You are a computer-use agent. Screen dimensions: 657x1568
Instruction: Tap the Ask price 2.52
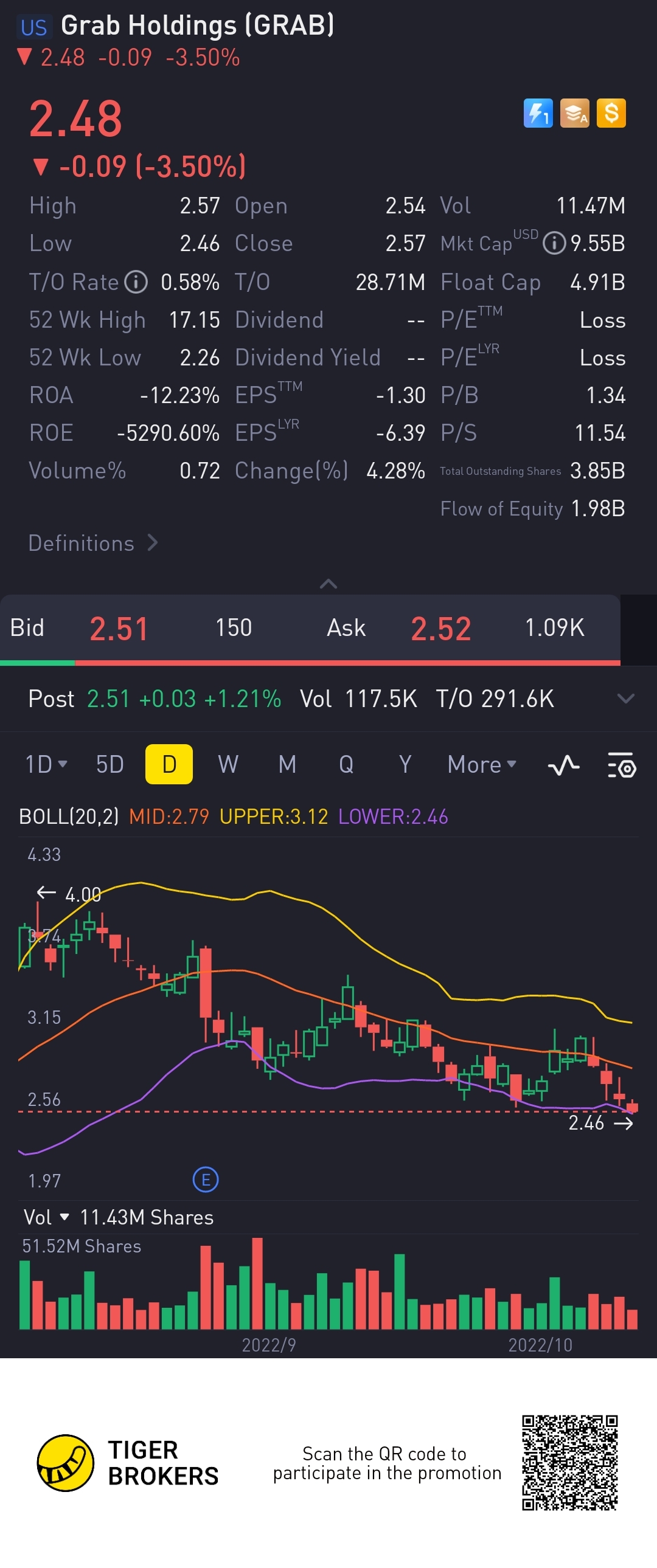point(441,629)
